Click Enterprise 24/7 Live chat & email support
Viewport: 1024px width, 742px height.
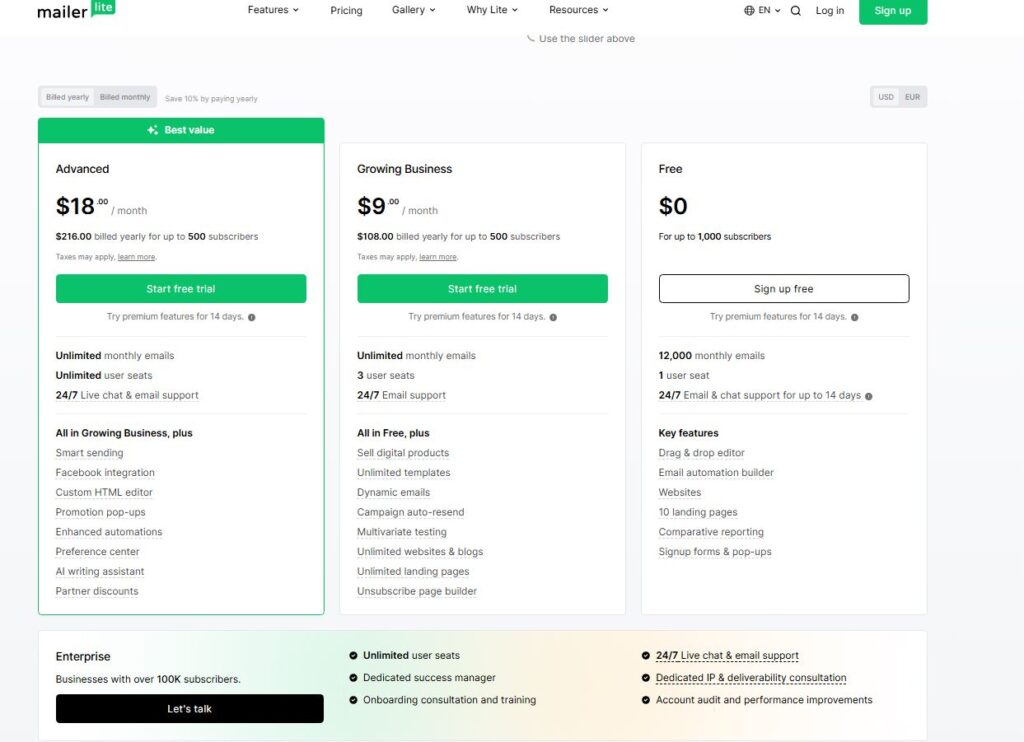click(x=728, y=655)
